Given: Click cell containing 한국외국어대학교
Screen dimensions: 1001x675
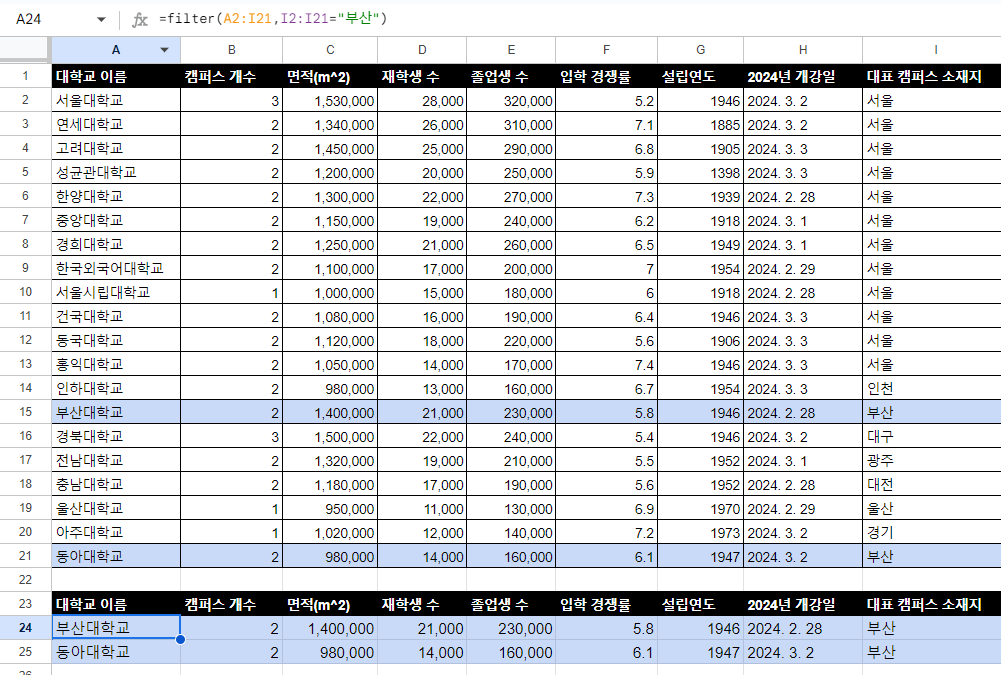Looking at the screenshot, I should tap(116, 268).
